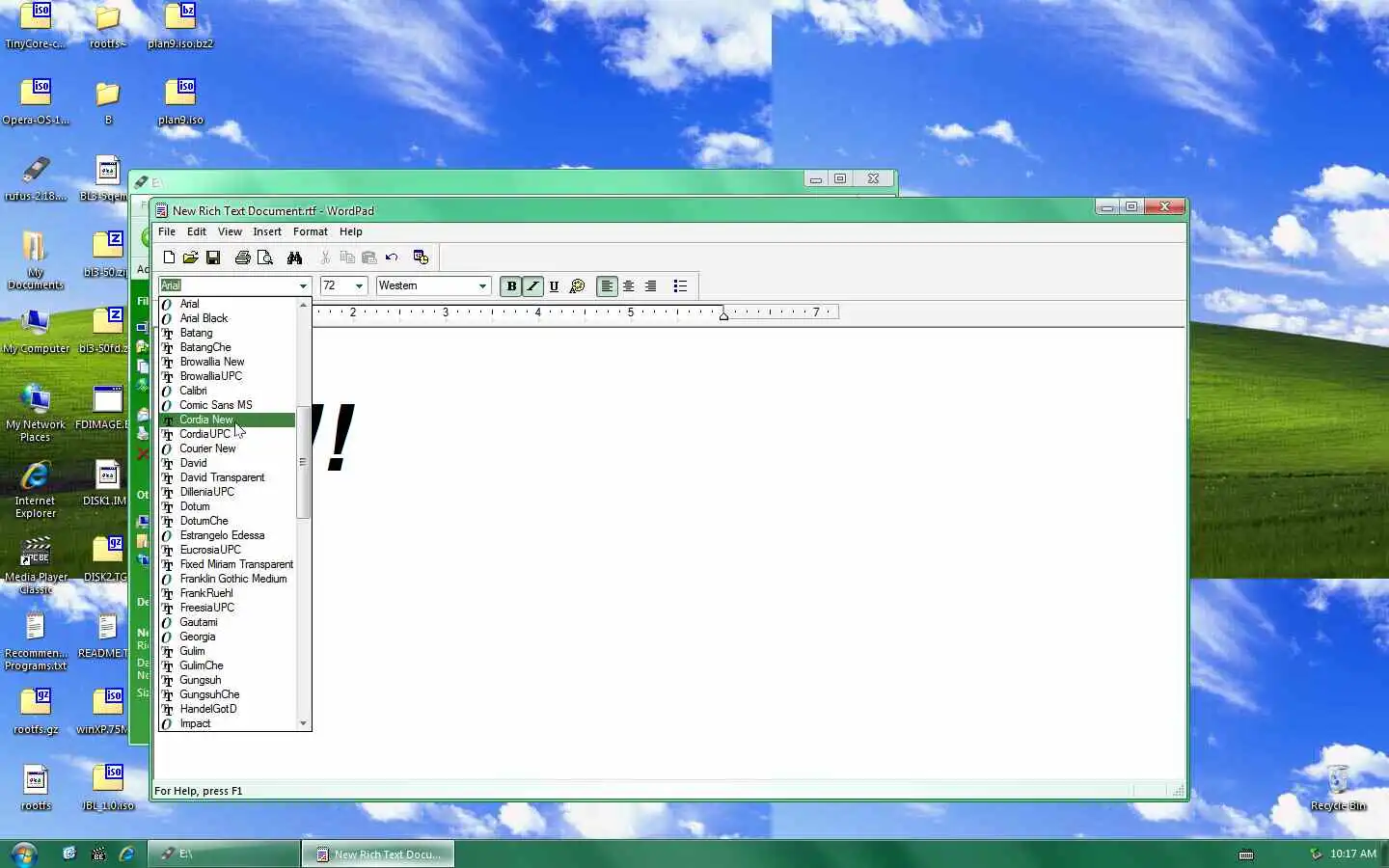1389x868 pixels.
Task: Choose Impact font in list
Action: coord(227,723)
